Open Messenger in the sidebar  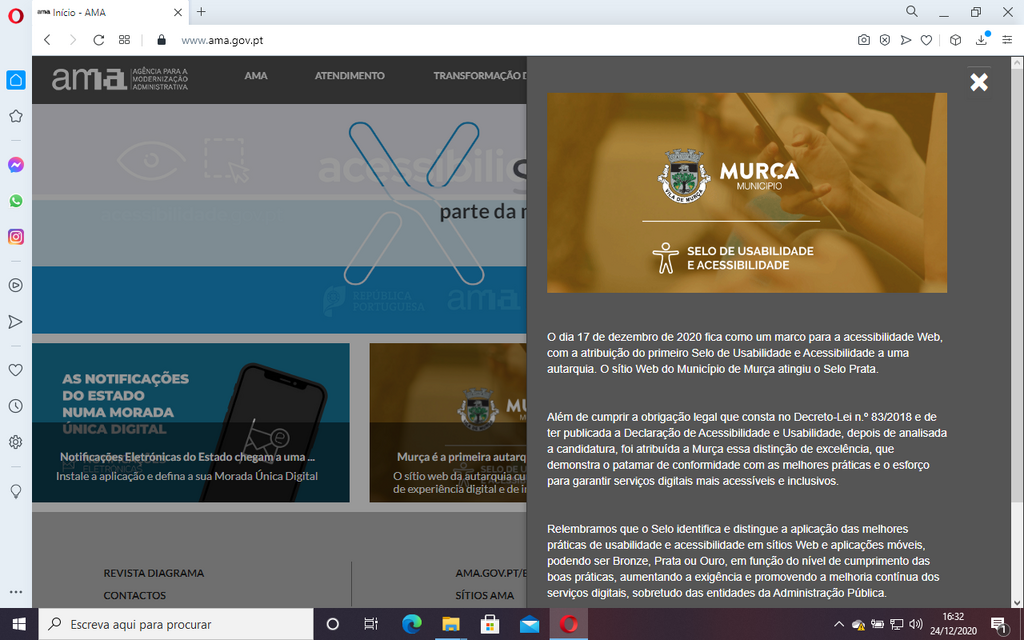16,165
